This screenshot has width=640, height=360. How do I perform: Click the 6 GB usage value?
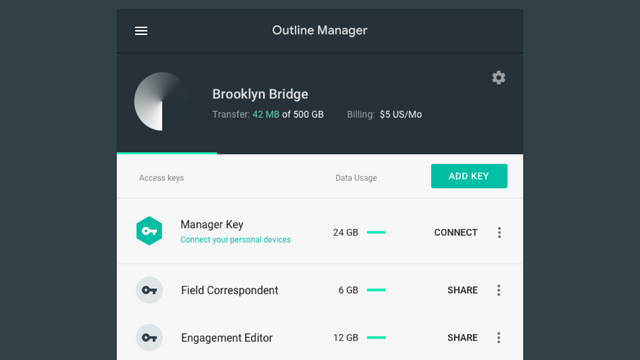[x=348, y=290]
